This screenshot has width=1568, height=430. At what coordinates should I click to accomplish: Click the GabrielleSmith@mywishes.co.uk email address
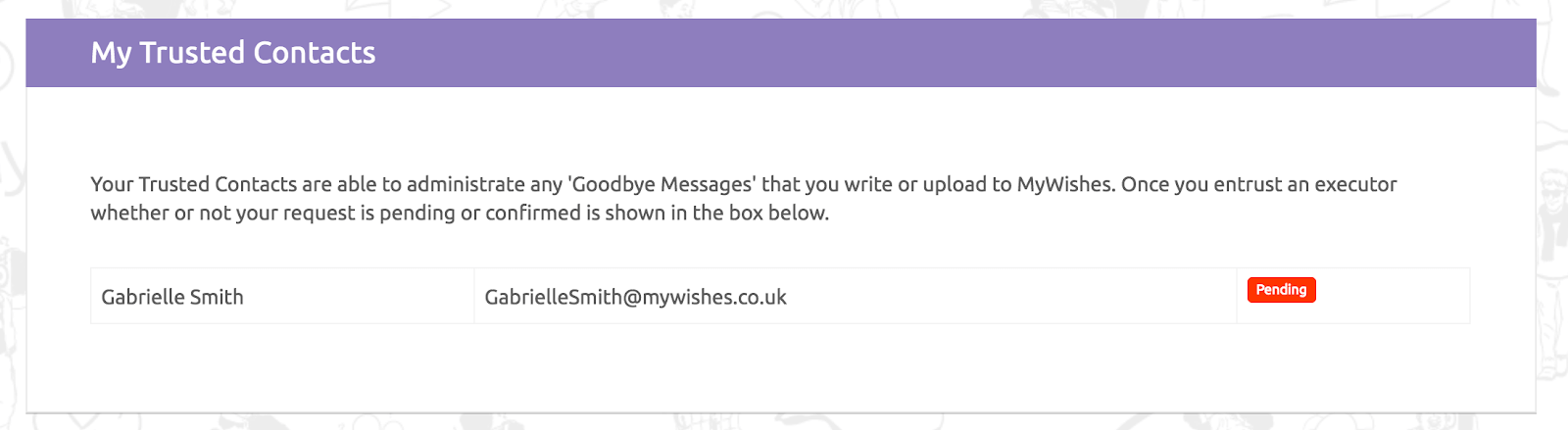point(635,297)
